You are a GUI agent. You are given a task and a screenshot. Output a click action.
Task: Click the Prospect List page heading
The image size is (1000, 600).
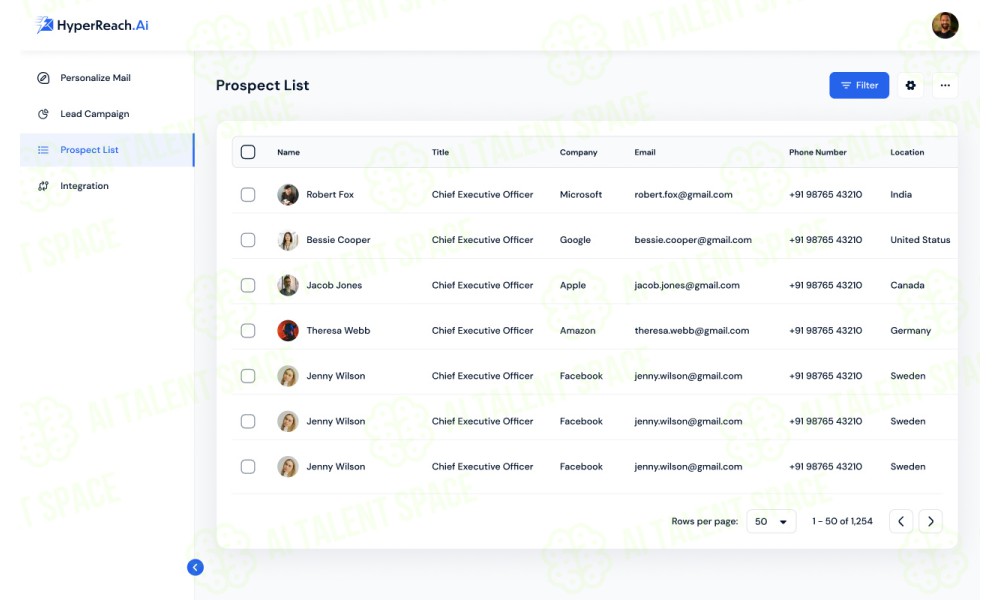coord(262,85)
